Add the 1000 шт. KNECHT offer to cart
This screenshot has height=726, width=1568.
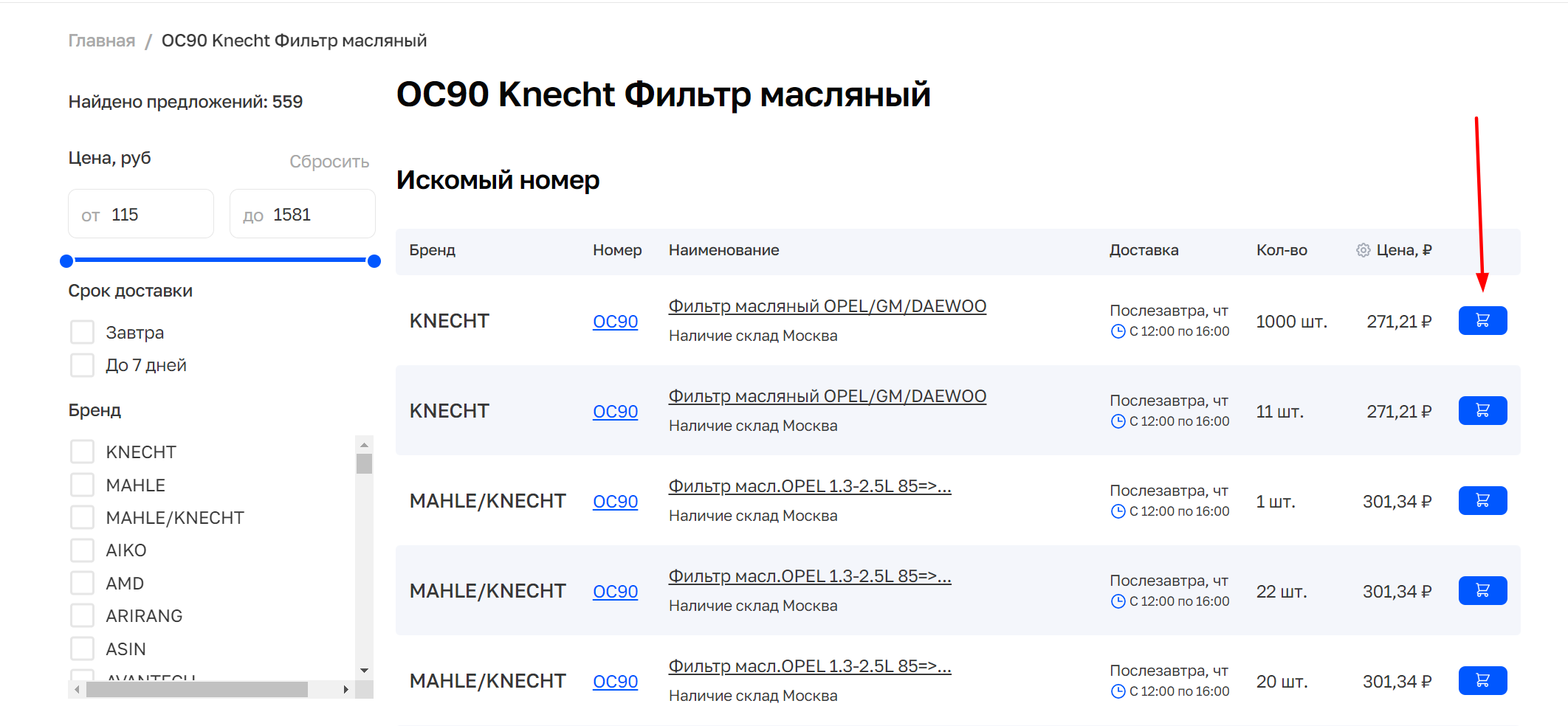tap(1482, 321)
